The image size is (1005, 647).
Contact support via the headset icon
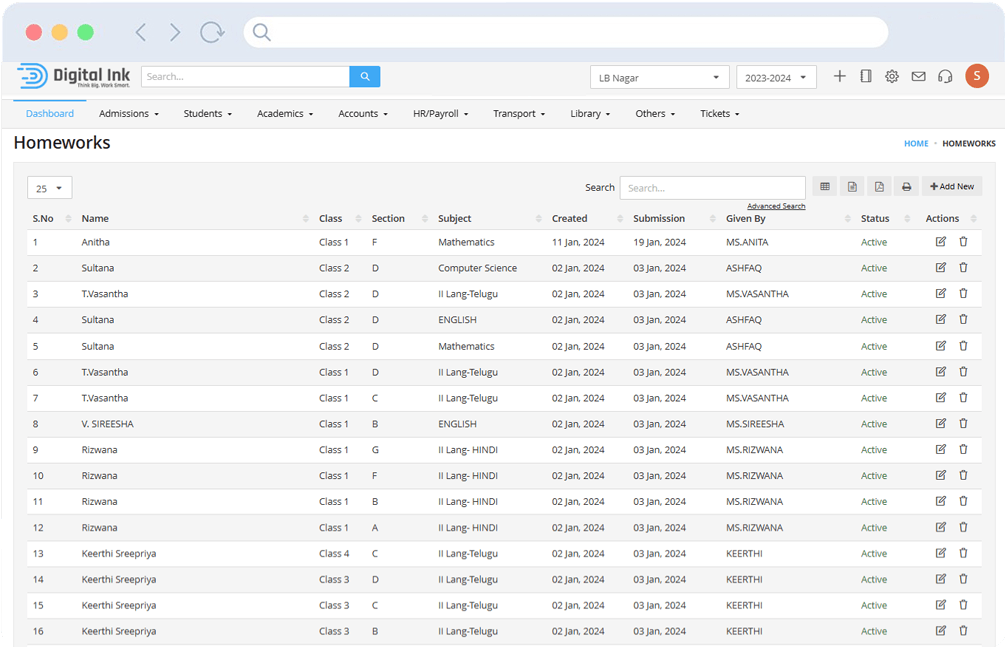coord(945,75)
